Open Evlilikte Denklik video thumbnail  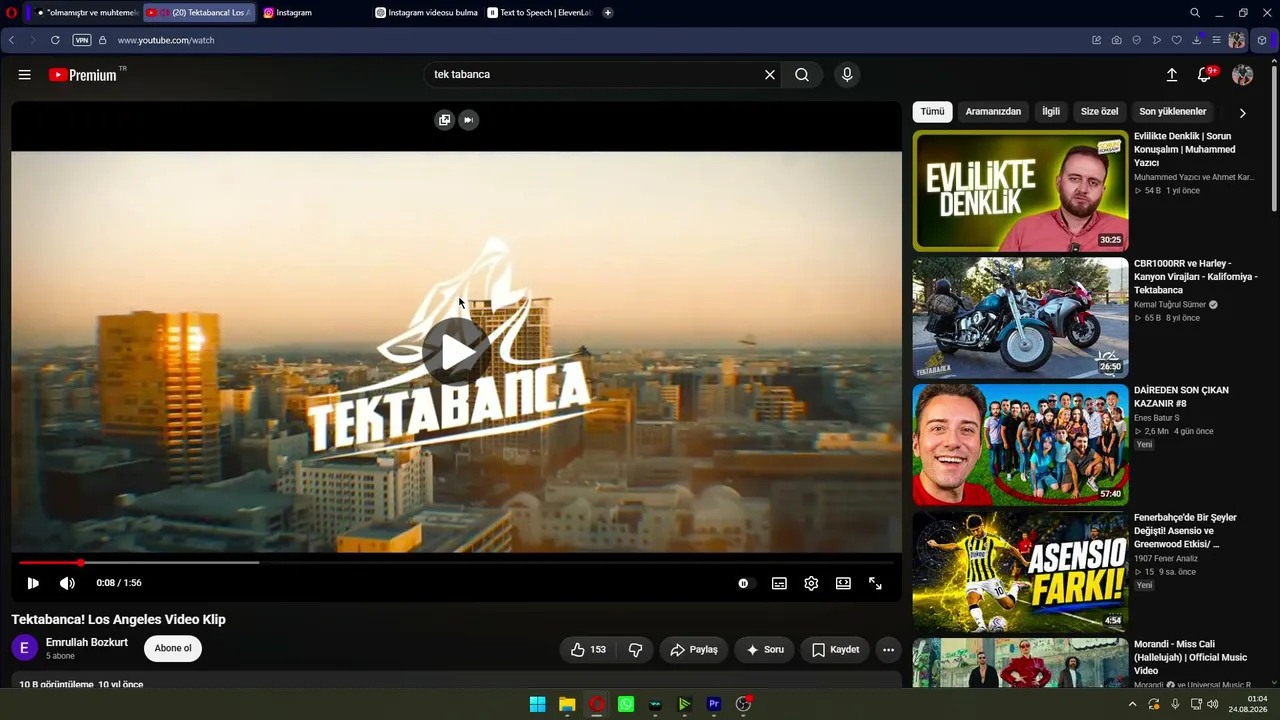point(1020,191)
